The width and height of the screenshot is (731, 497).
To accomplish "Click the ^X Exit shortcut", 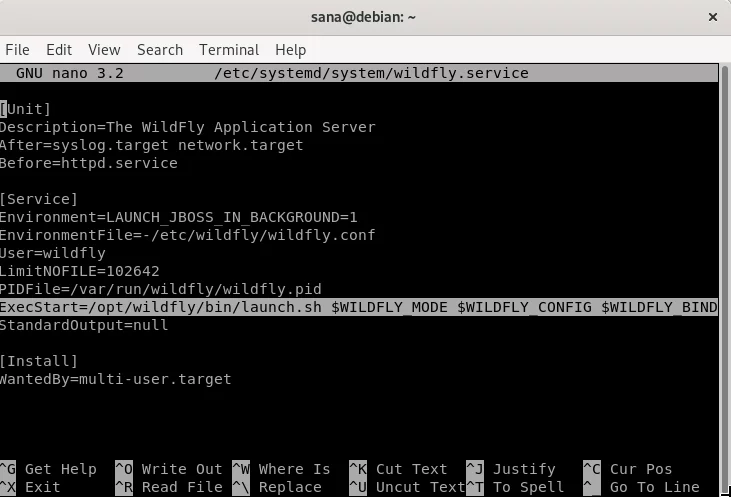I will (30, 487).
